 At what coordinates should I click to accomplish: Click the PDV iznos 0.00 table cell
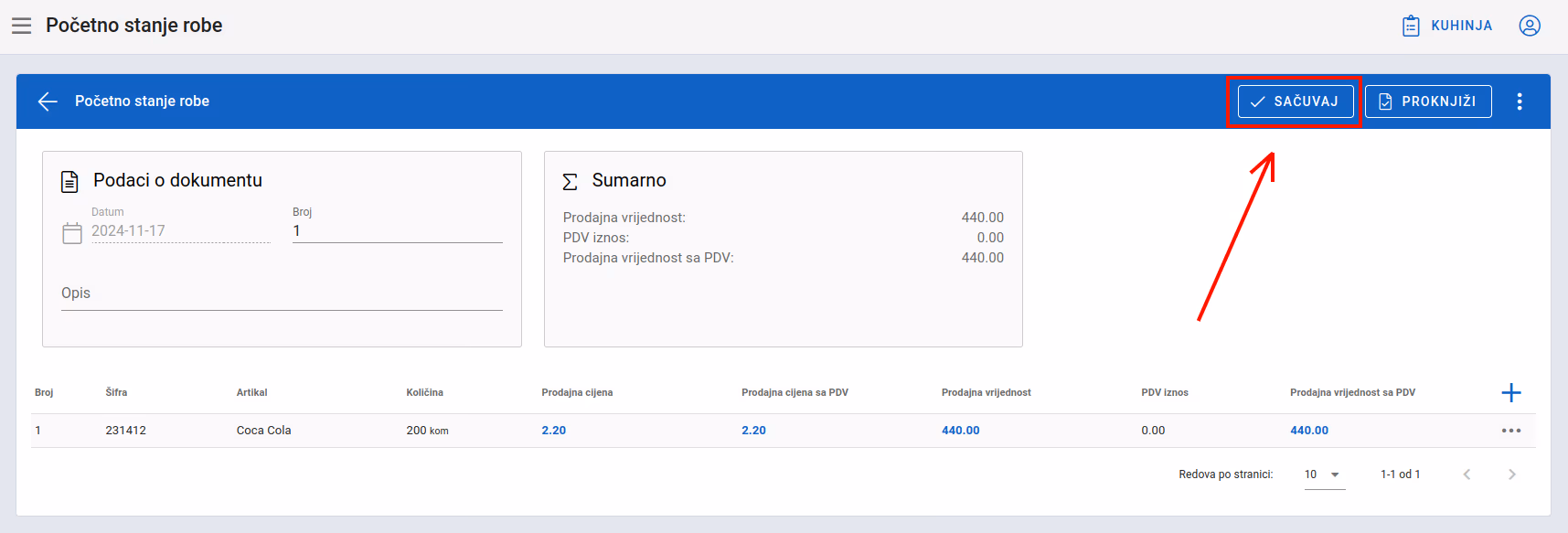pyautogui.click(x=1153, y=431)
